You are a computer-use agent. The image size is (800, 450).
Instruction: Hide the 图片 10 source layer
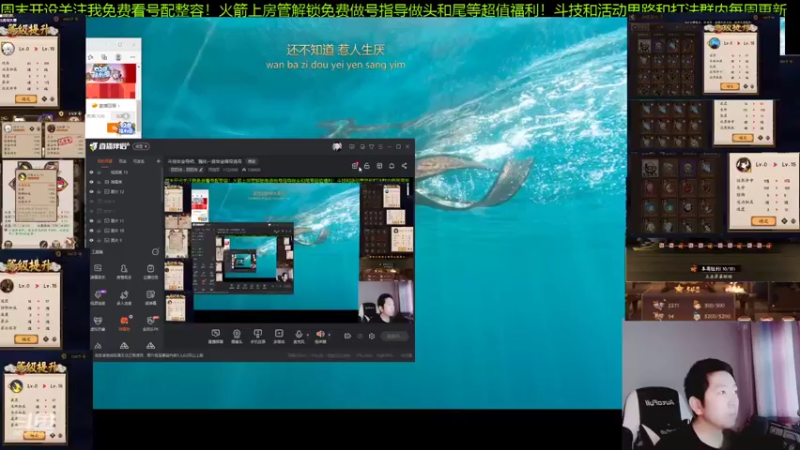click(92, 231)
